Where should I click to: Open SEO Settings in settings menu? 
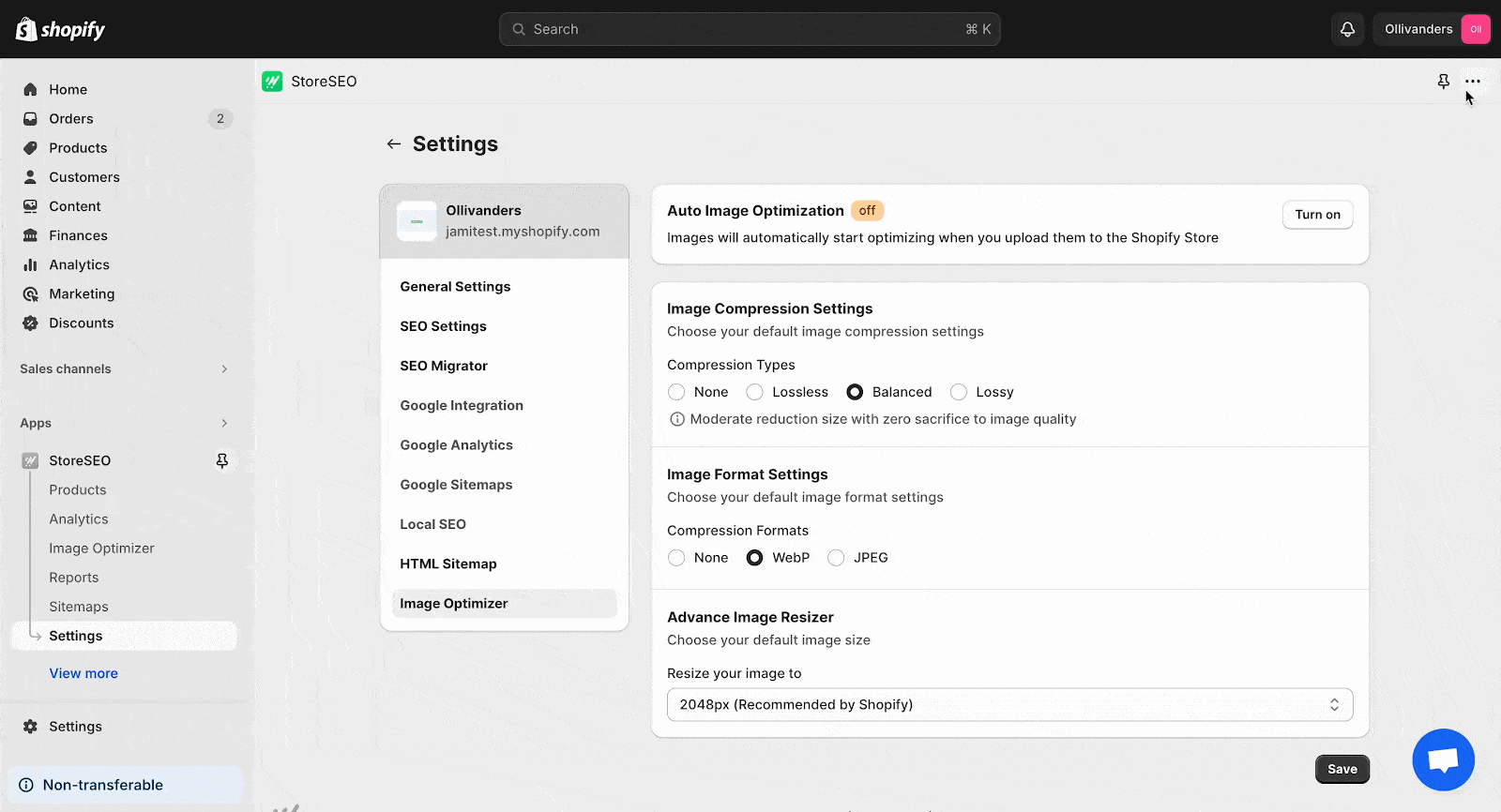[443, 326]
